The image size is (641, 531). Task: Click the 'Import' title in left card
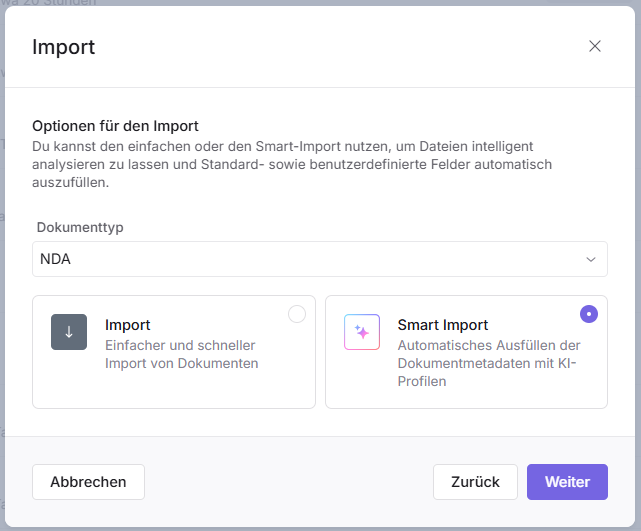(128, 325)
